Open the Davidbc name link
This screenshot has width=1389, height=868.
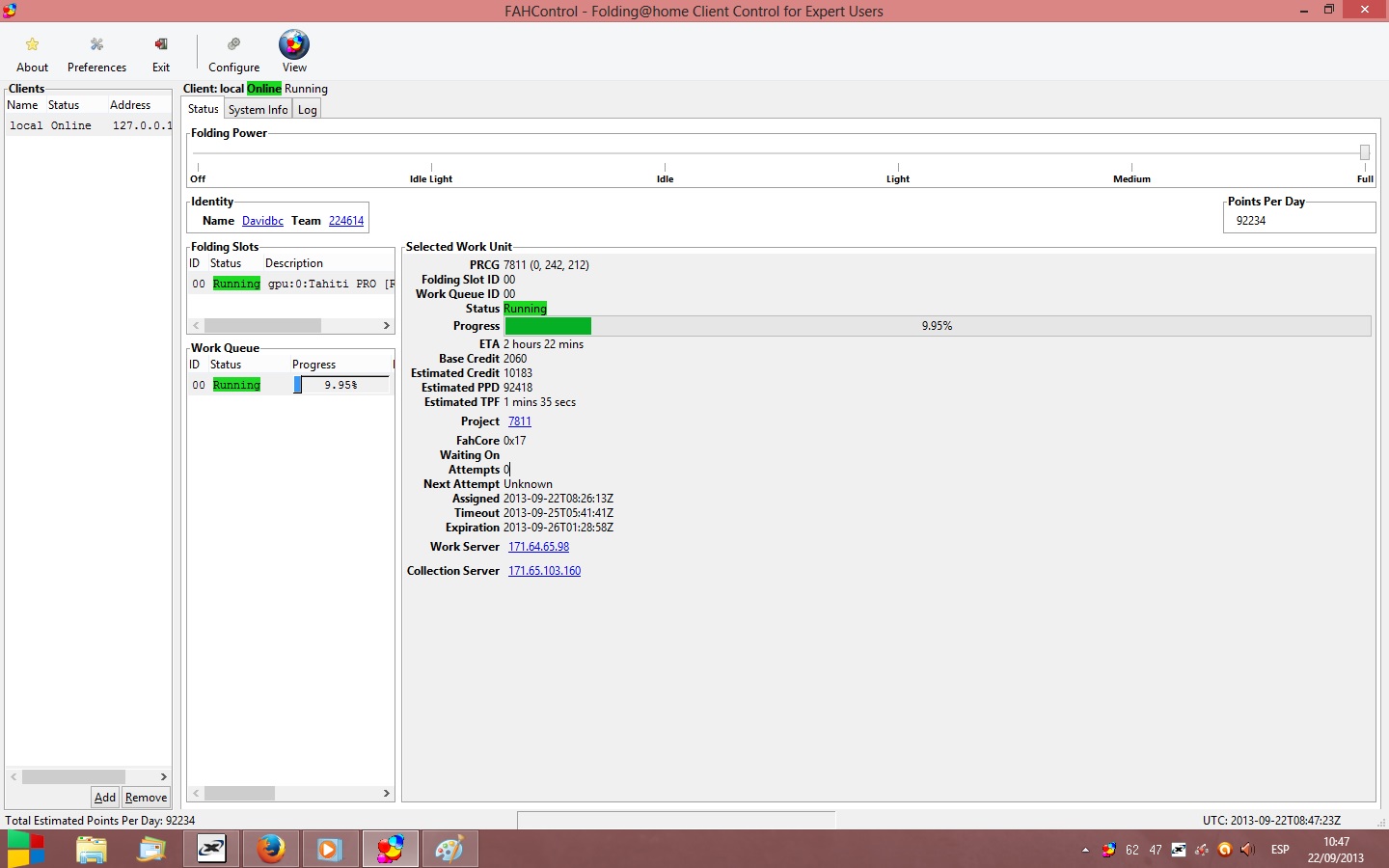262,221
